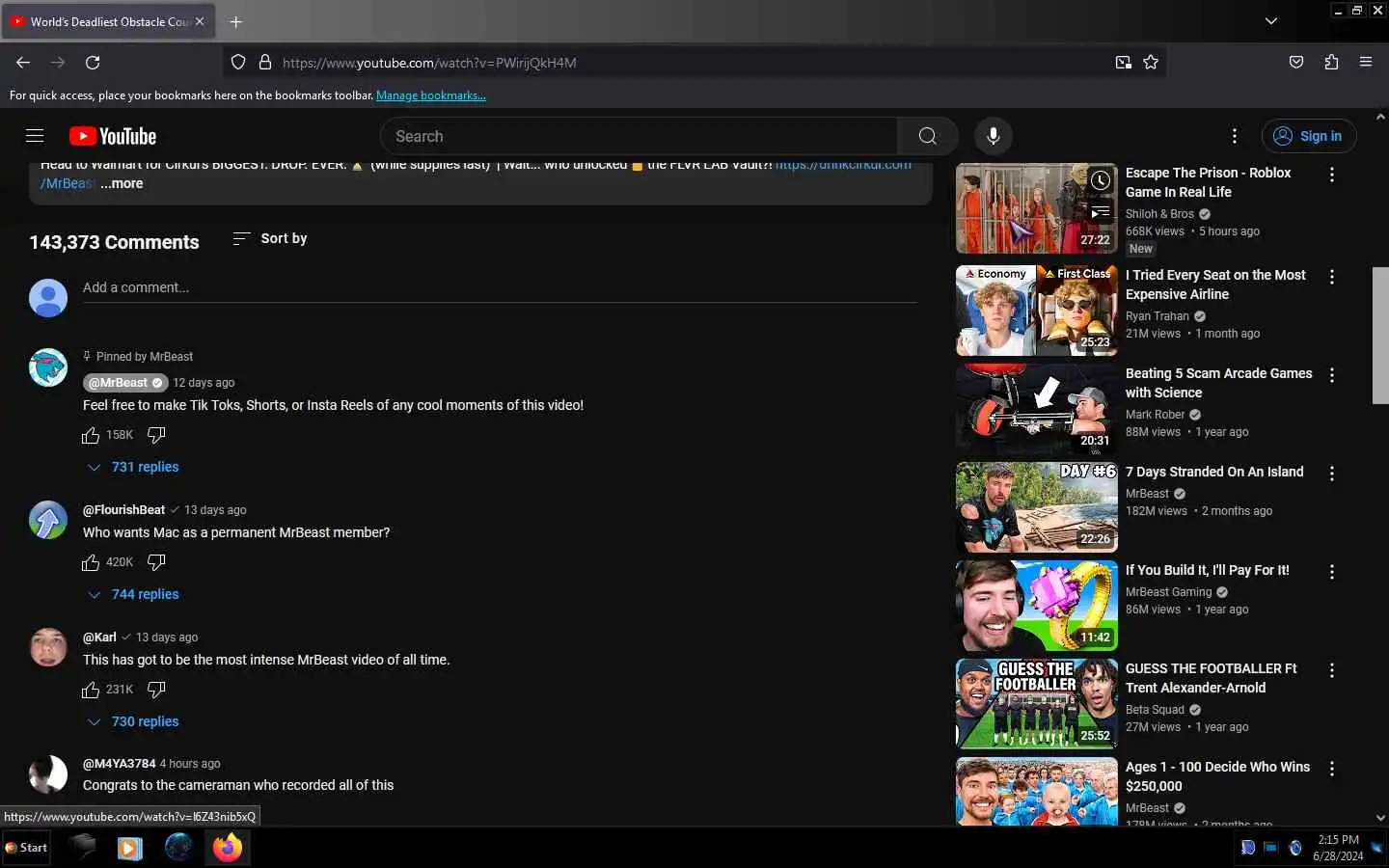Add Escape The Prison to queue
Viewport: 1389px width, 868px height.
[1101, 212]
